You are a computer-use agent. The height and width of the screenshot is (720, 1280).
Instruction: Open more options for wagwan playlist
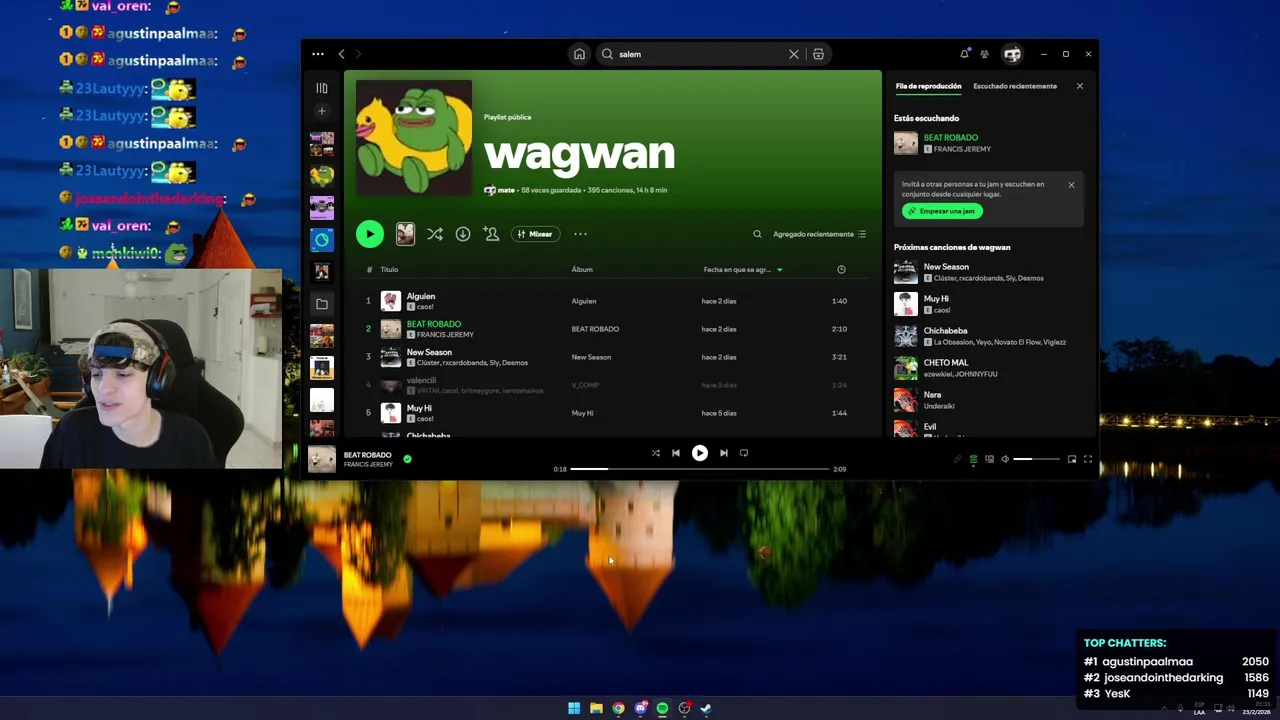(580, 234)
